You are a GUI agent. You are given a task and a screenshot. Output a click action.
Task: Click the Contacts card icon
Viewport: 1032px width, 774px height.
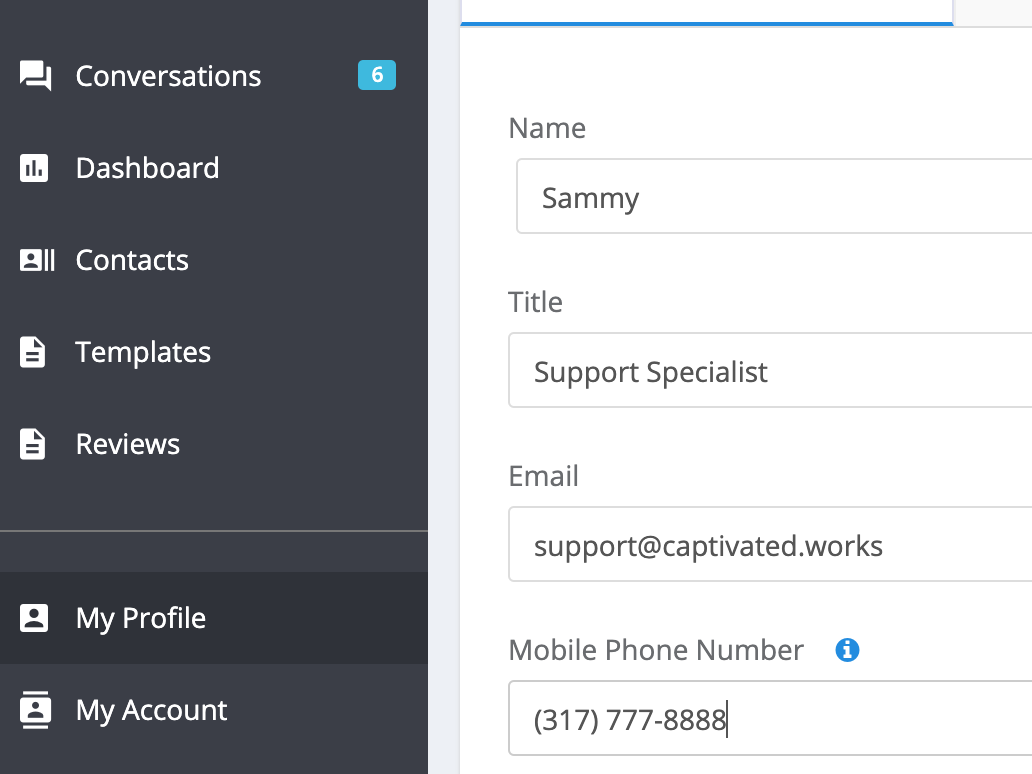(x=37, y=260)
